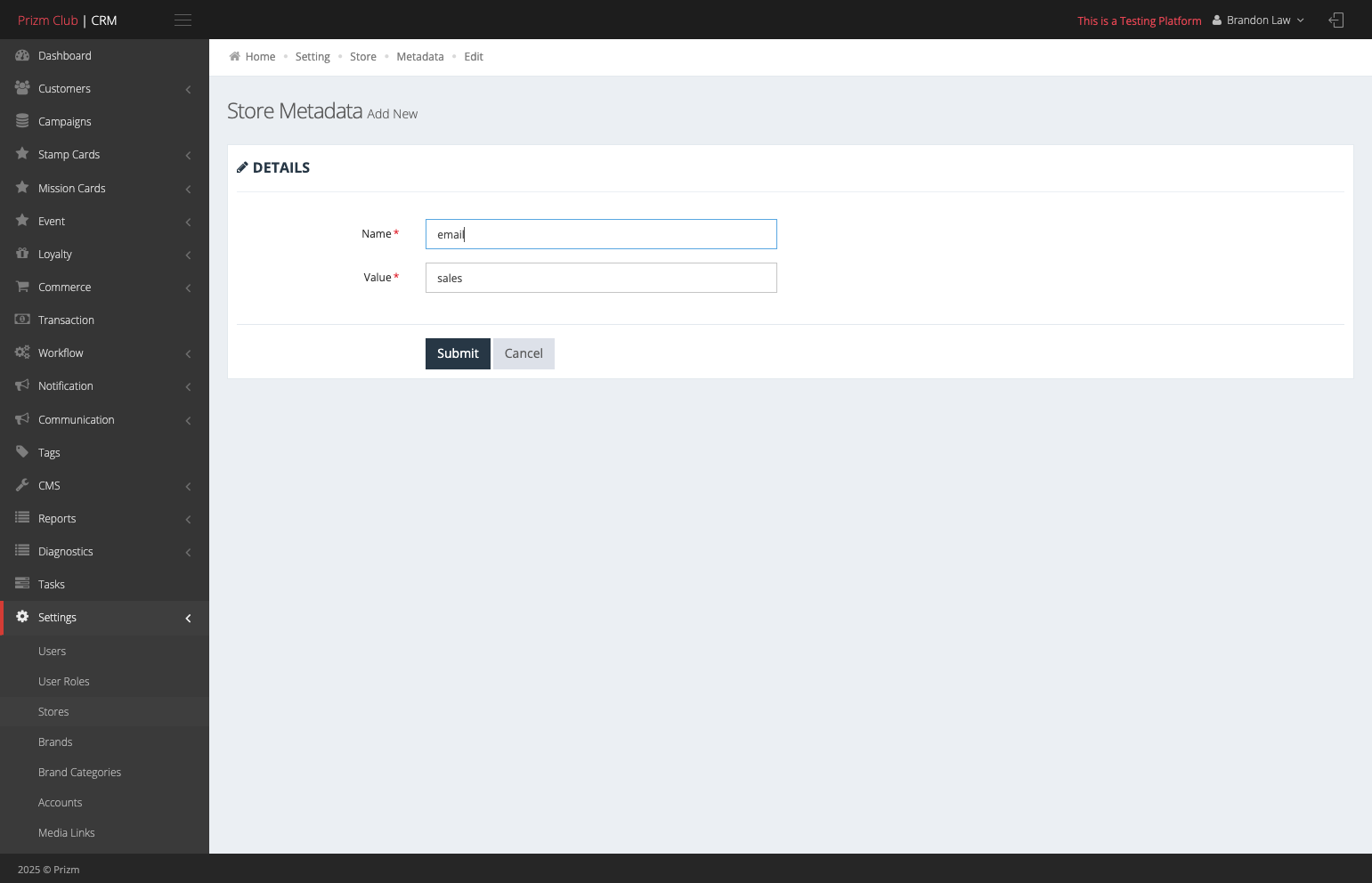Click the Dashboard gauge icon
The image size is (1372, 883).
22,55
